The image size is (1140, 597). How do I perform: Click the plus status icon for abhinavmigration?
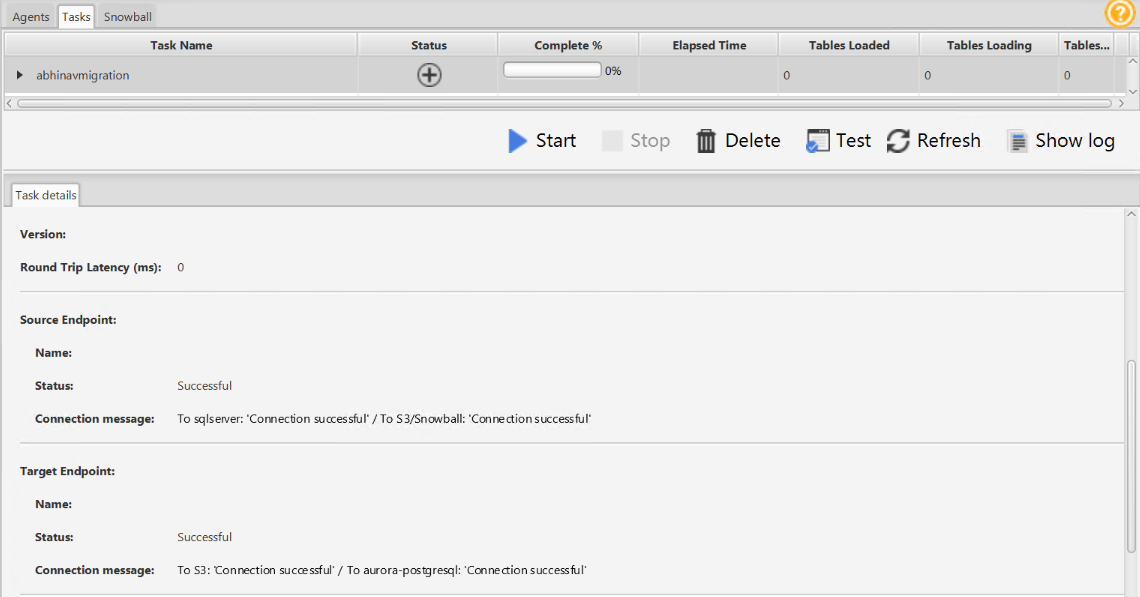pyautogui.click(x=429, y=75)
